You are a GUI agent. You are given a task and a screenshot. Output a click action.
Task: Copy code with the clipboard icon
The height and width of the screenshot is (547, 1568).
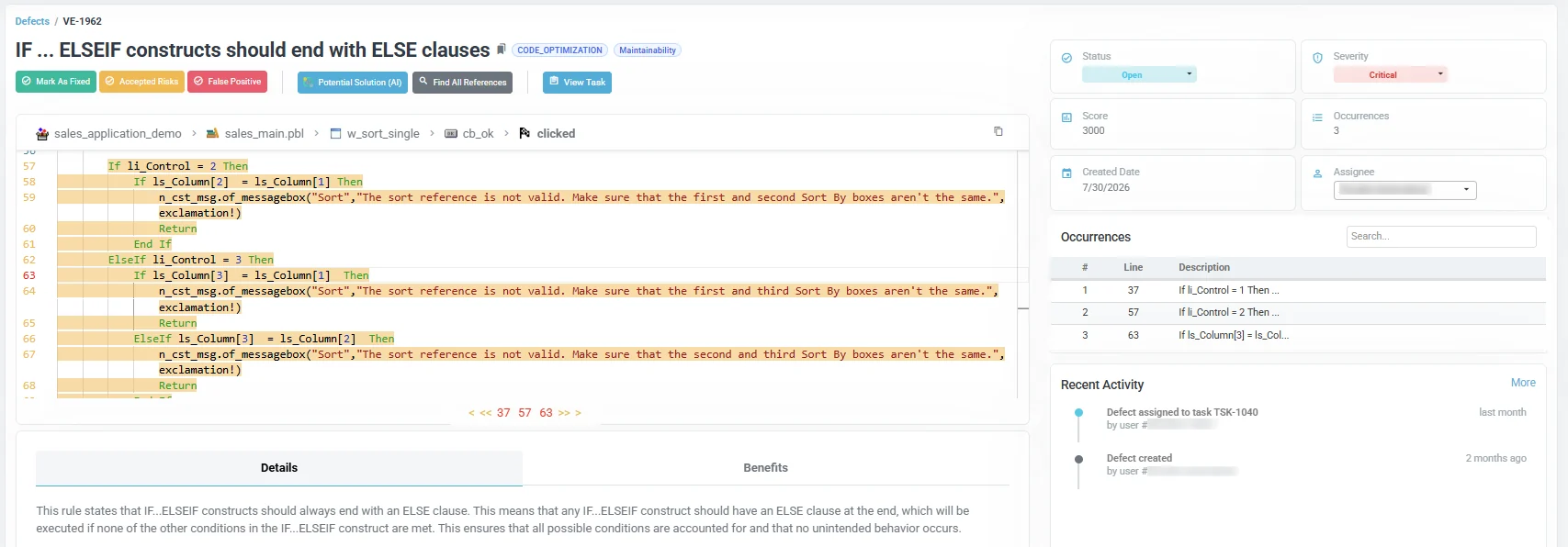tap(998, 131)
